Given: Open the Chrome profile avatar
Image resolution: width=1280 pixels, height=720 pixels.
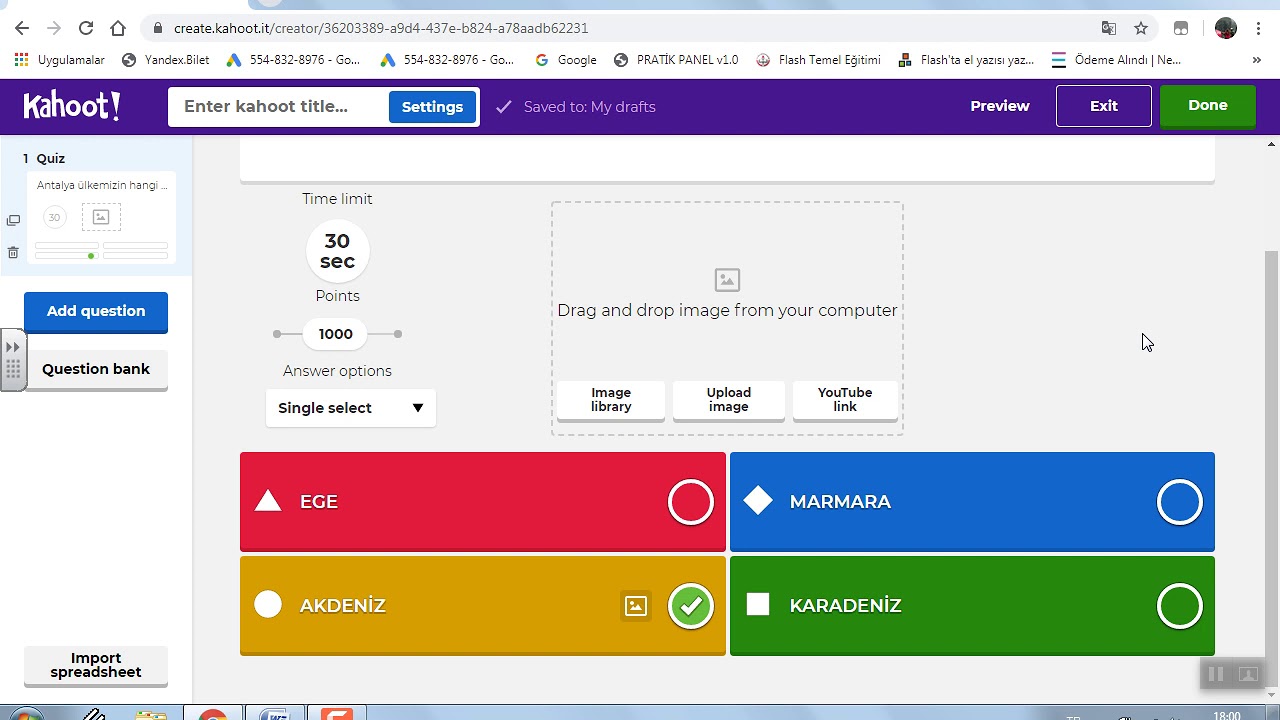Looking at the screenshot, I should [1226, 28].
